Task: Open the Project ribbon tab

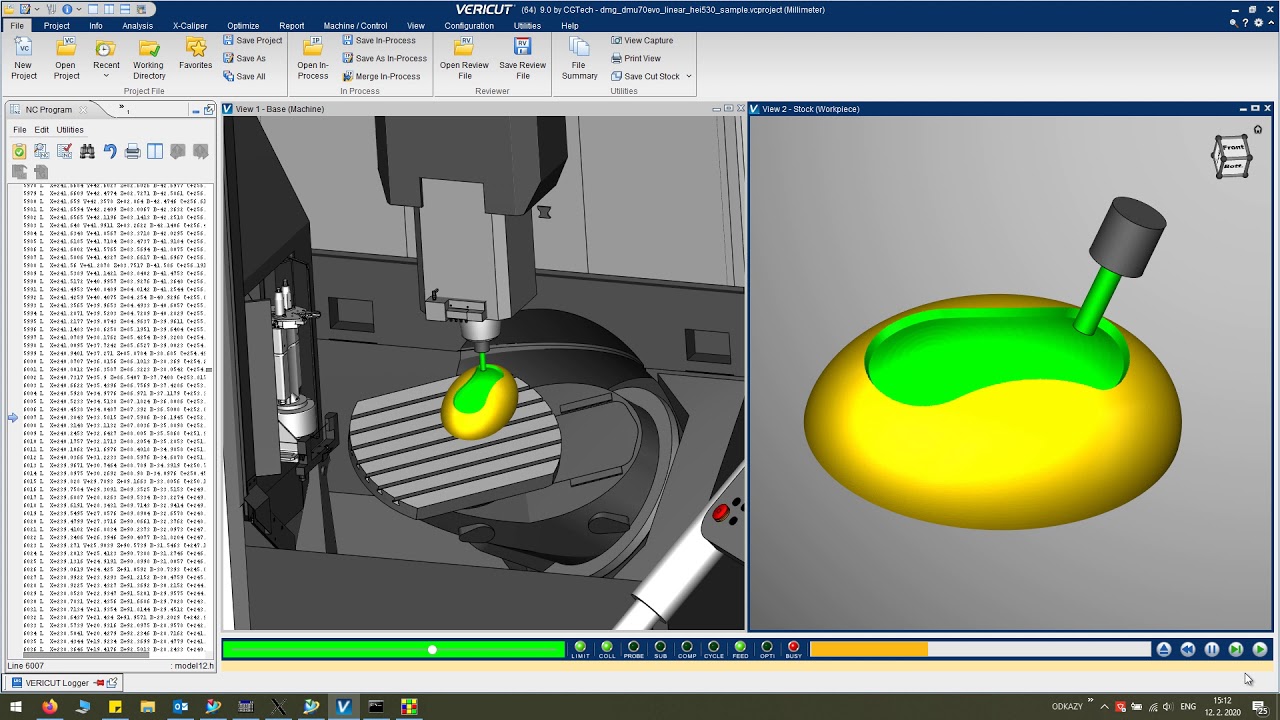Action: (56, 26)
